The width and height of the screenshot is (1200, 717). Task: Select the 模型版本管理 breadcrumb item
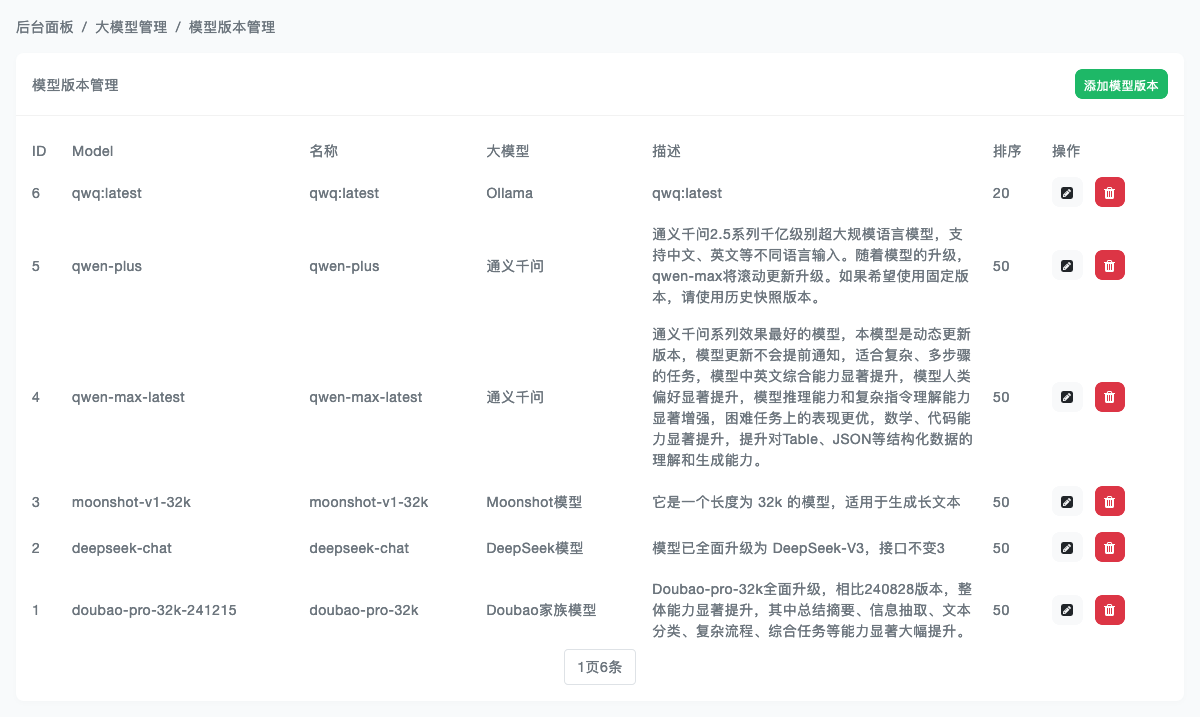coord(232,27)
